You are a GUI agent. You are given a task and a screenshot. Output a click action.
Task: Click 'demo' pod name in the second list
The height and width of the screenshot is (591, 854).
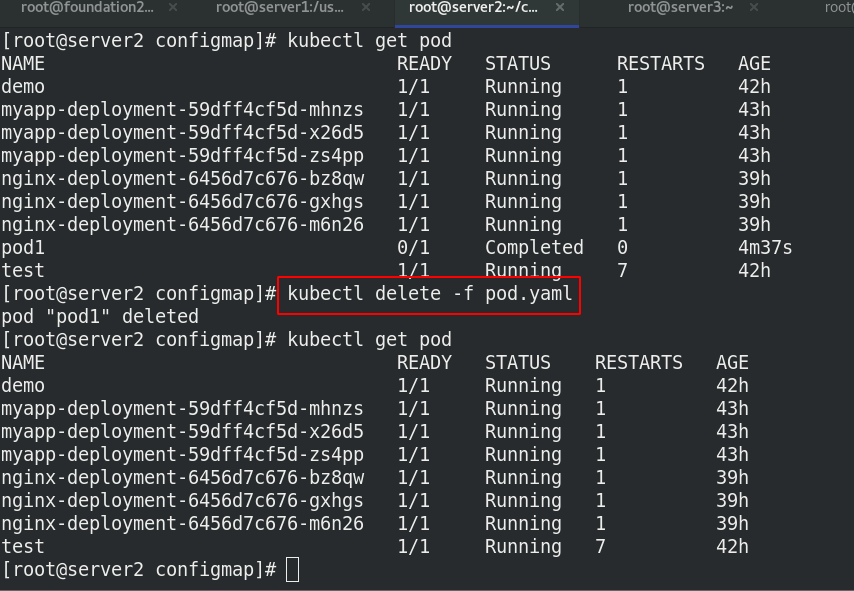23,386
